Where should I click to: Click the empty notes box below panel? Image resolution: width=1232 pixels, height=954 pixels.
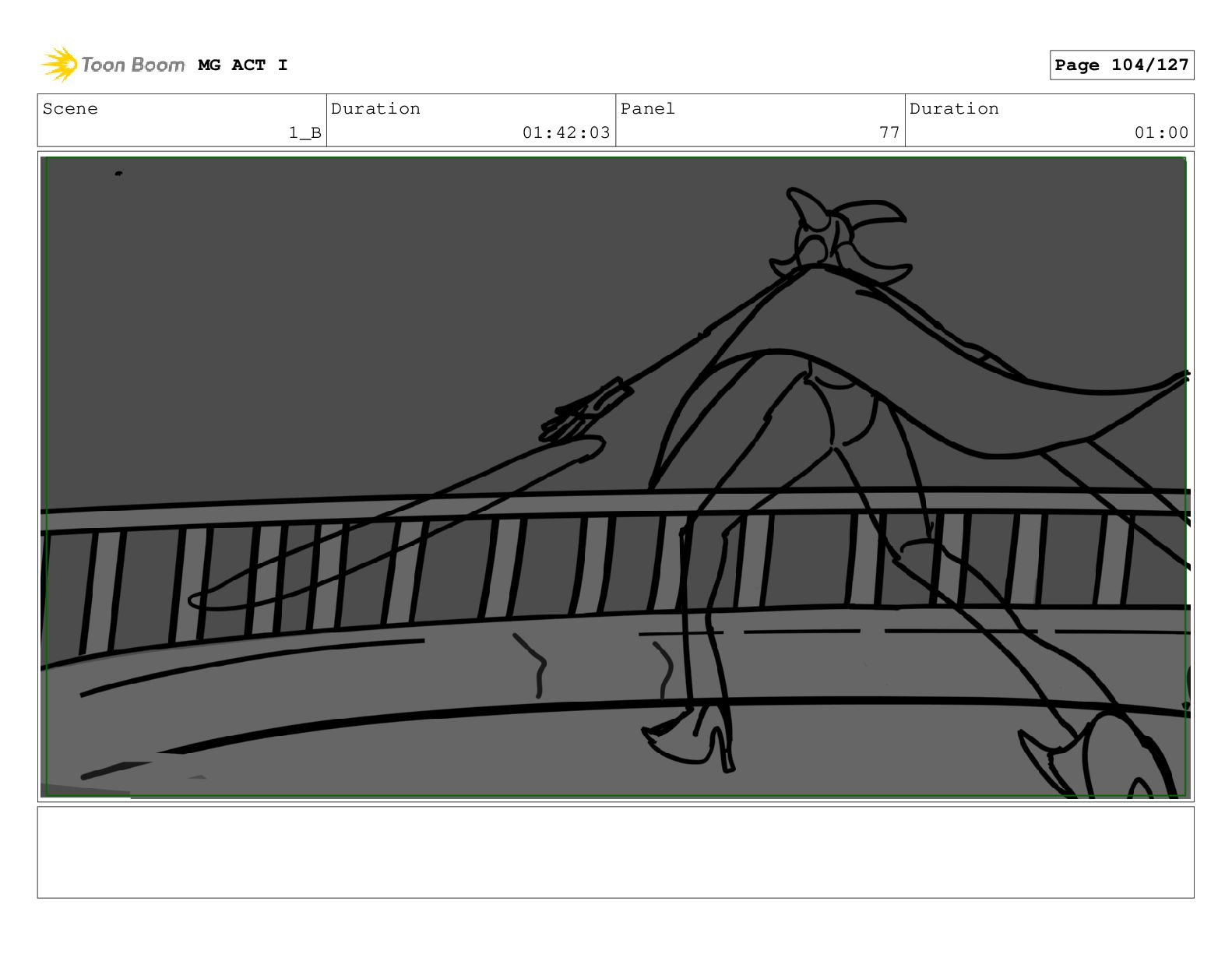pos(615,852)
